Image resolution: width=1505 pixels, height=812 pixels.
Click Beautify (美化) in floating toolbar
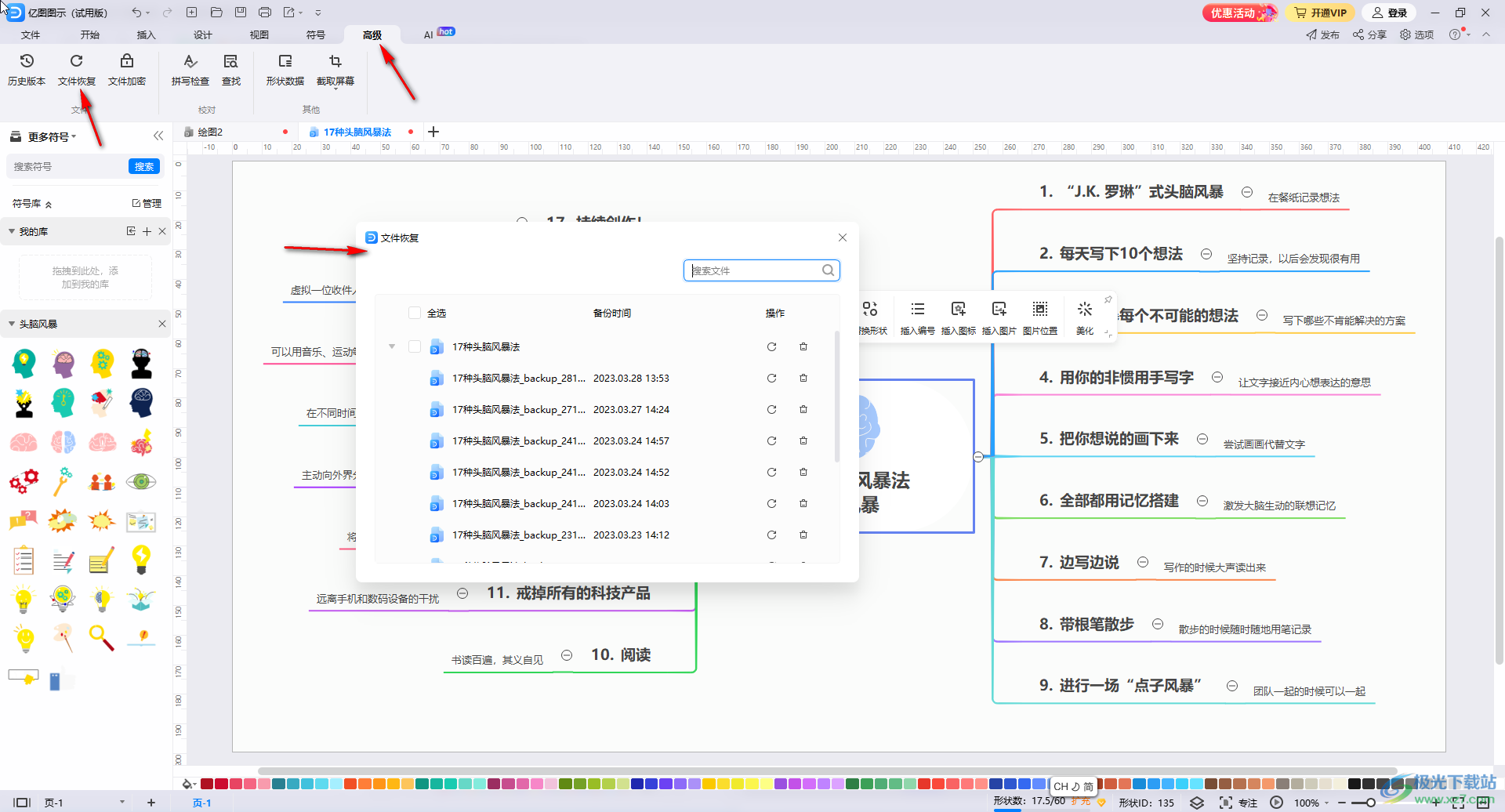pos(1085,317)
